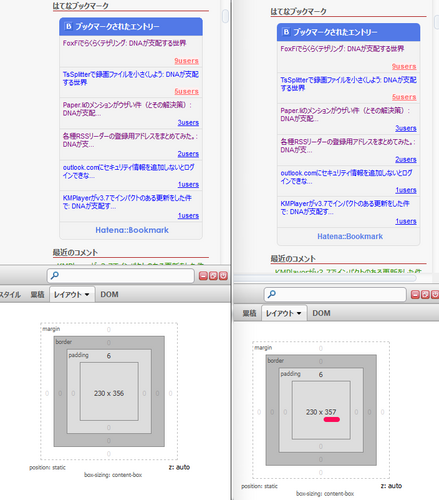This screenshot has width=439, height=500.
Task: Click the 230 x 356 content size in left layout
Action: [109, 393]
